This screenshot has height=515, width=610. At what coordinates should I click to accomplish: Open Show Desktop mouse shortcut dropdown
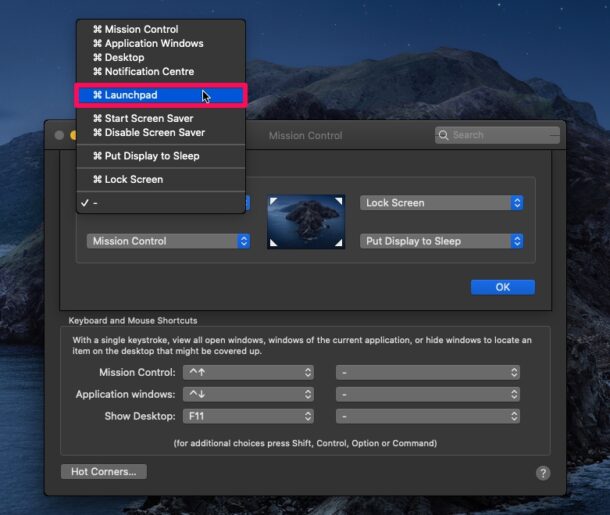click(x=428, y=416)
